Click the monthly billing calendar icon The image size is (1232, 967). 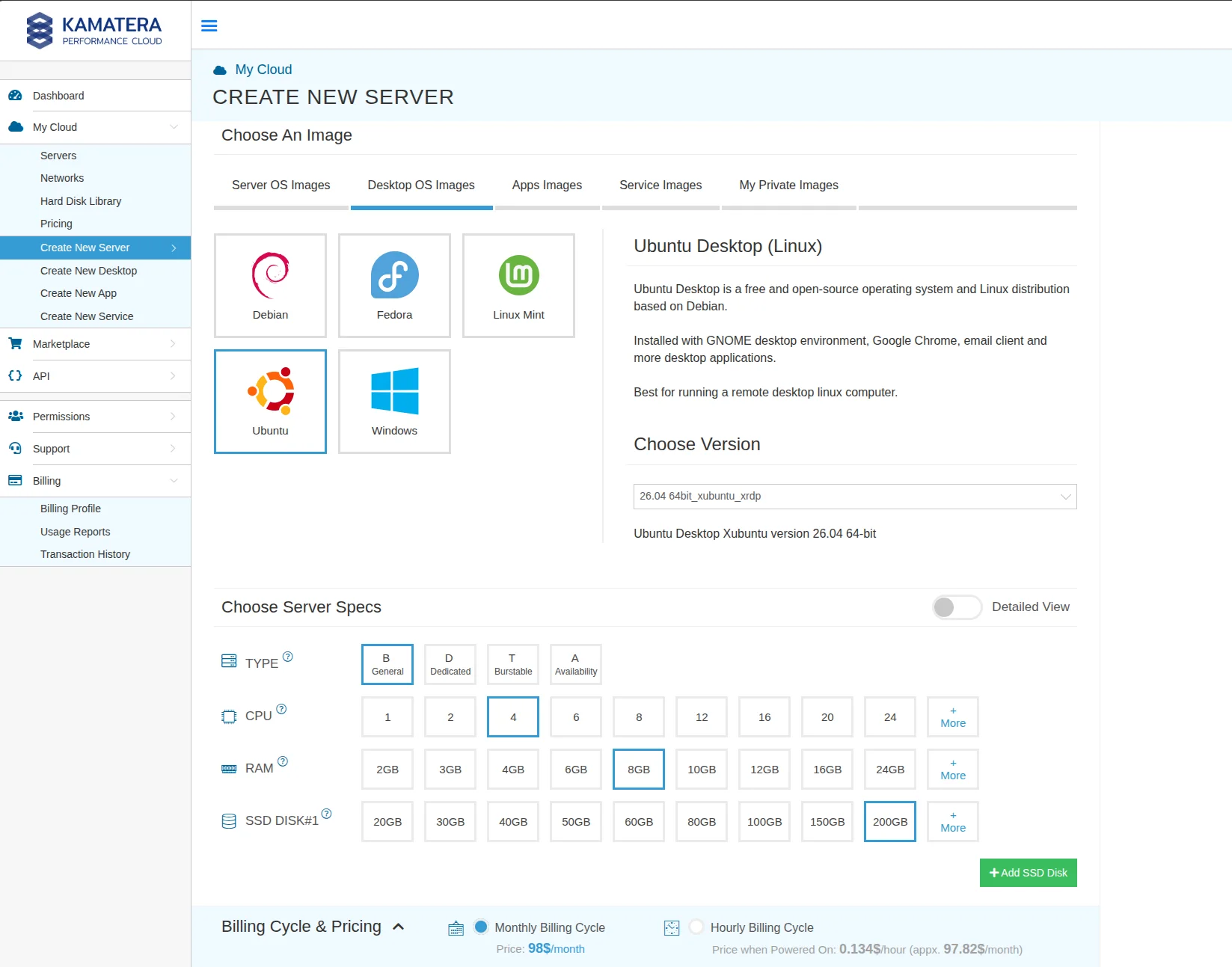point(456,929)
